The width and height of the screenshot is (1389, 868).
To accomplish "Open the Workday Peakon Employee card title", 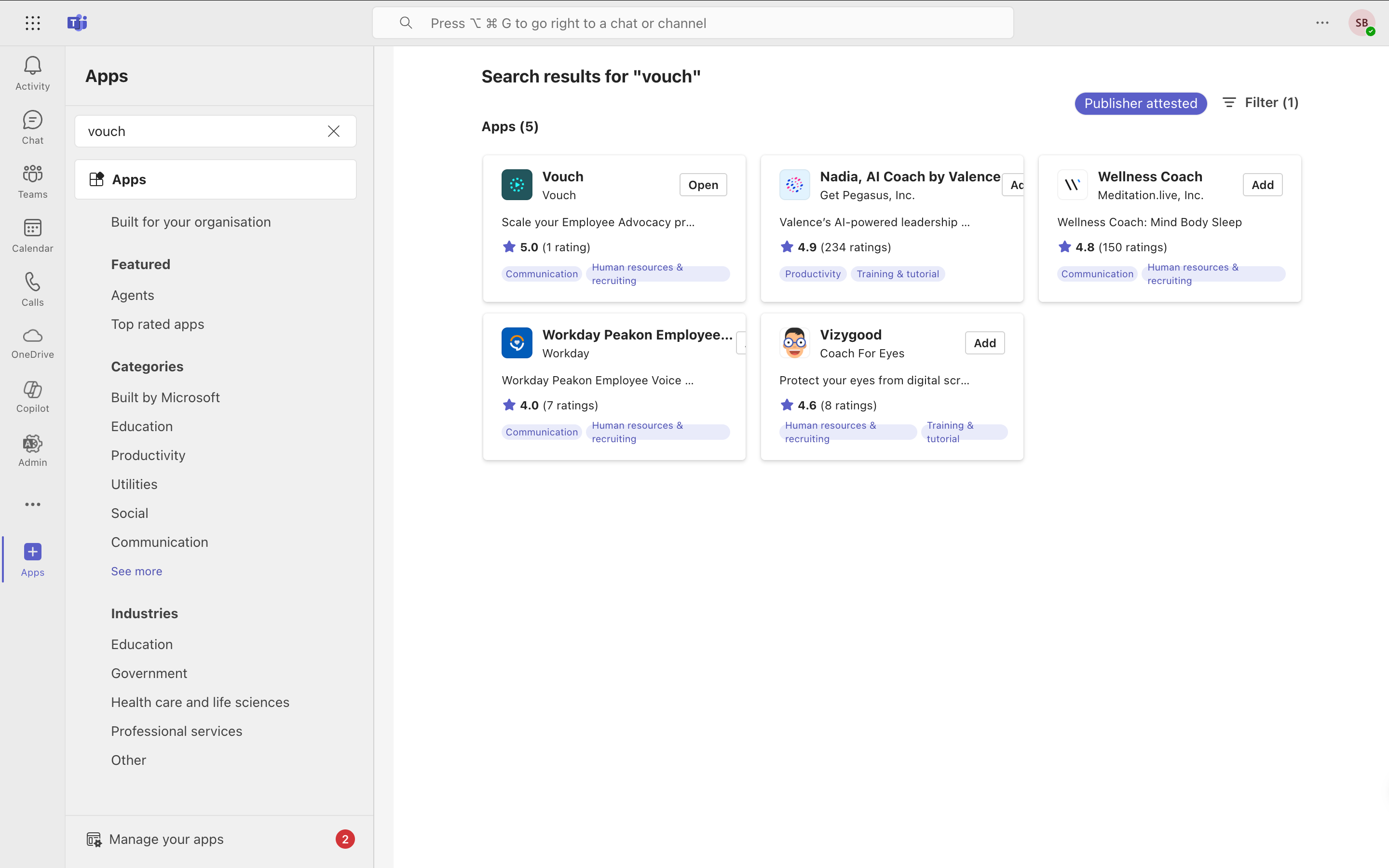I will pos(637,335).
